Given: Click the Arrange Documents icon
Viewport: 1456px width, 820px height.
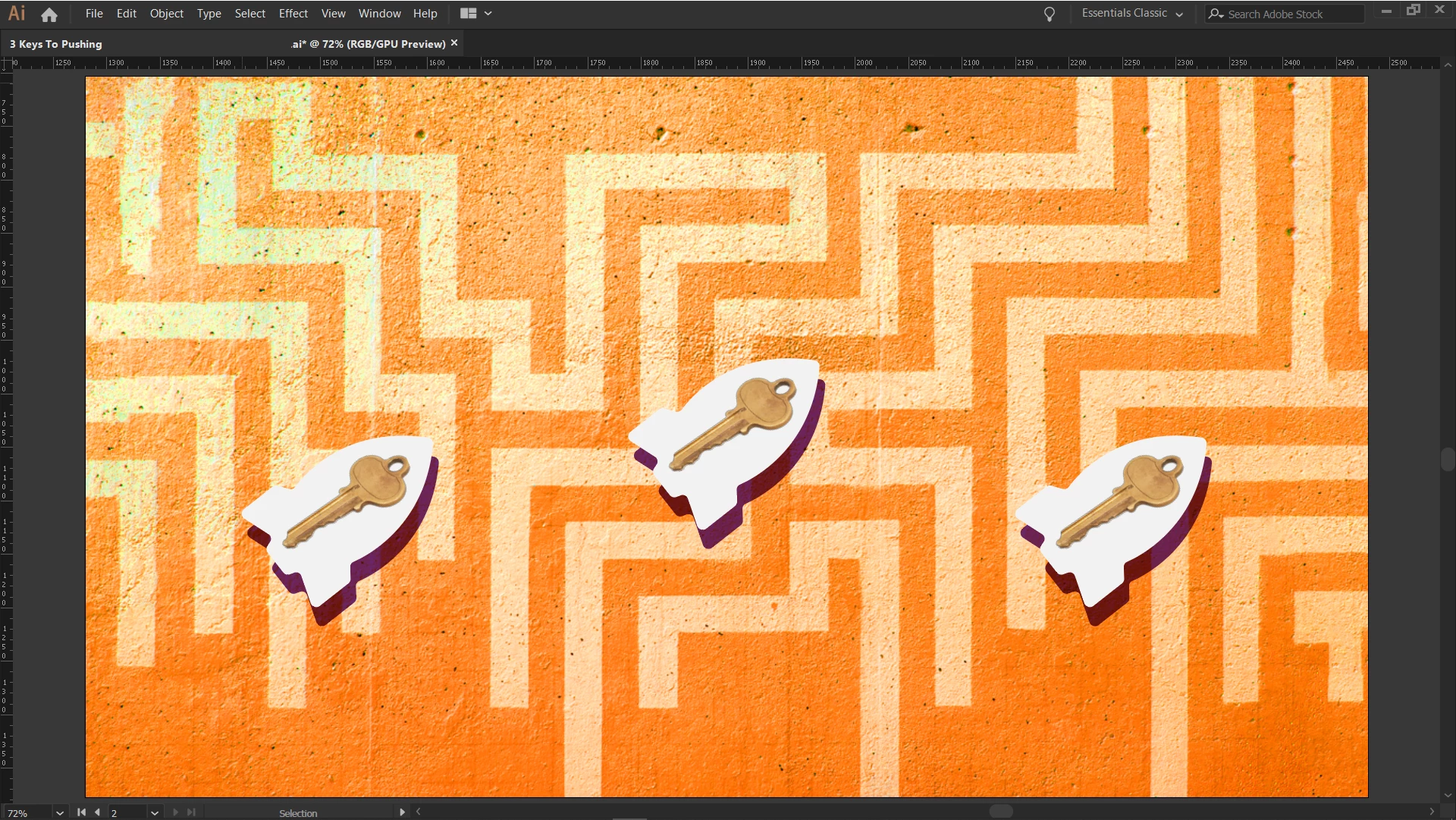Looking at the screenshot, I should (x=469, y=14).
